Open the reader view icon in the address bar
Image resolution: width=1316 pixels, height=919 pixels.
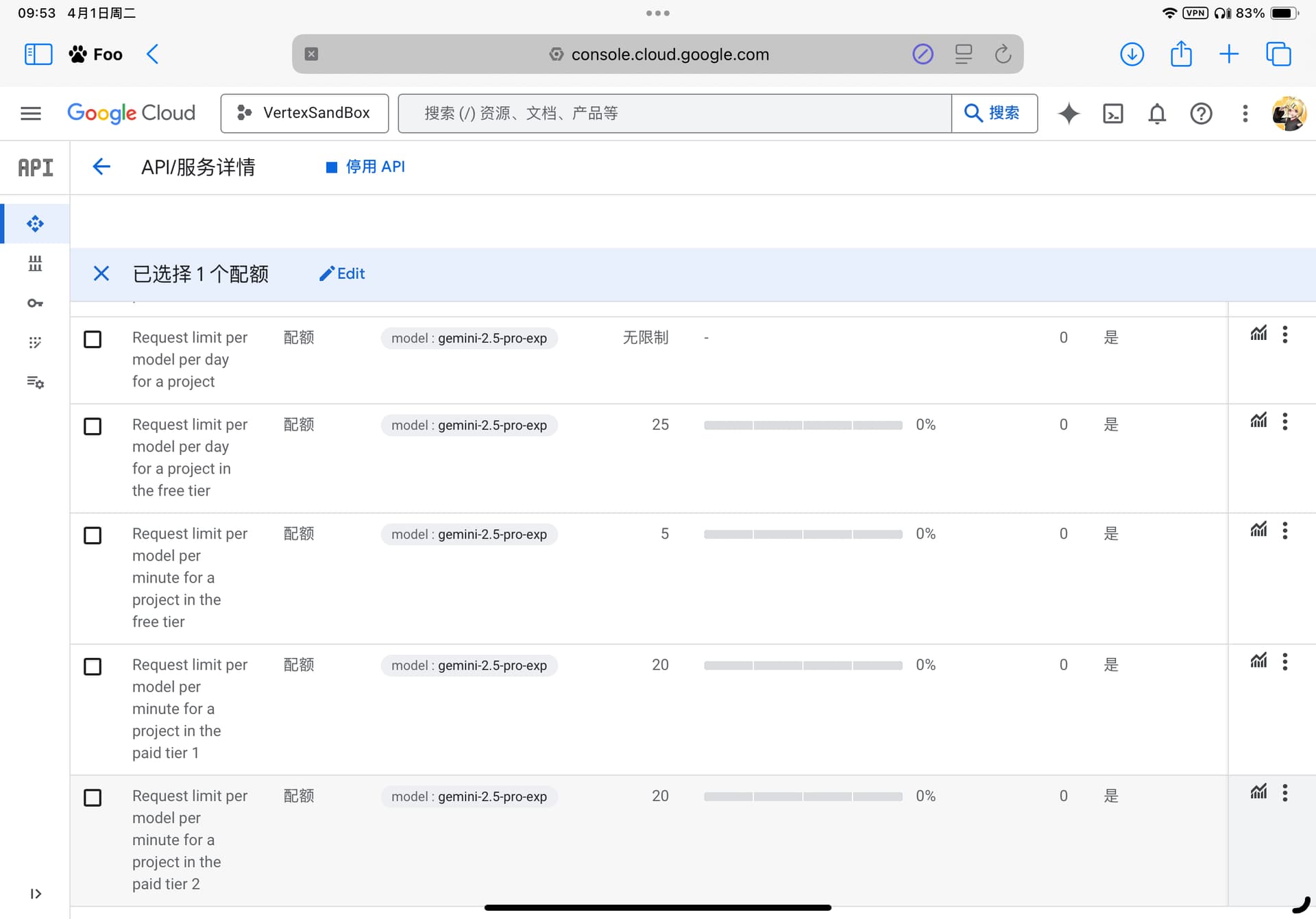[964, 54]
